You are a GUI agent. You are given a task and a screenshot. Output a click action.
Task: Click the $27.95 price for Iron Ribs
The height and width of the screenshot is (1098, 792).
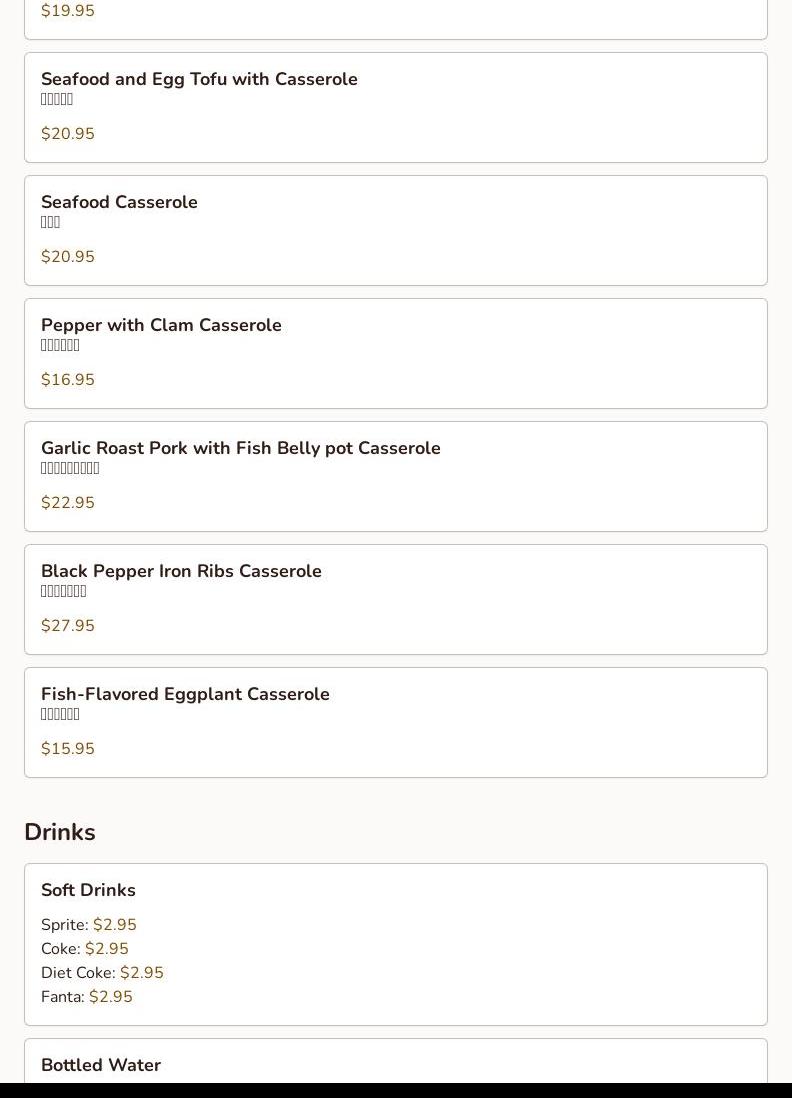(68, 626)
